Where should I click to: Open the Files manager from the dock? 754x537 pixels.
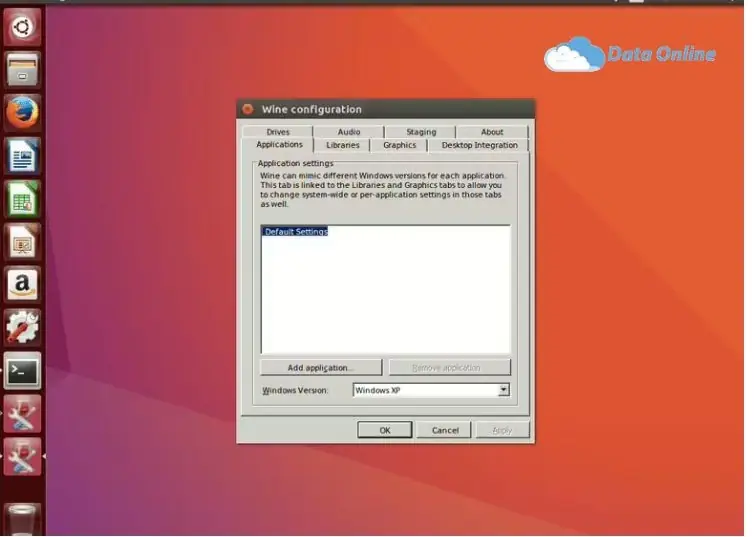coord(22,70)
